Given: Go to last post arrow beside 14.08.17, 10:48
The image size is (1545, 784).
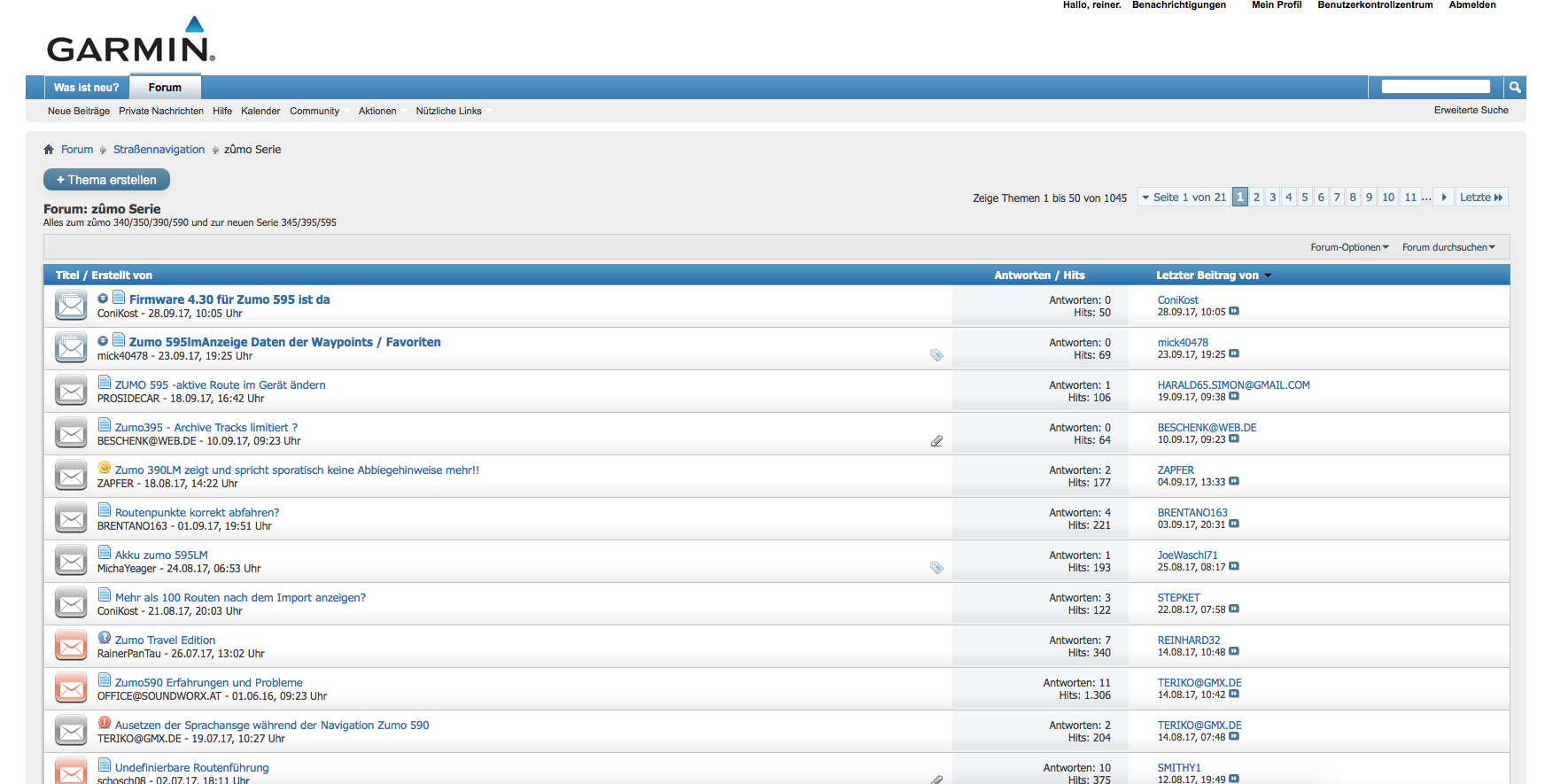Looking at the screenshot, I should 1234,651.
